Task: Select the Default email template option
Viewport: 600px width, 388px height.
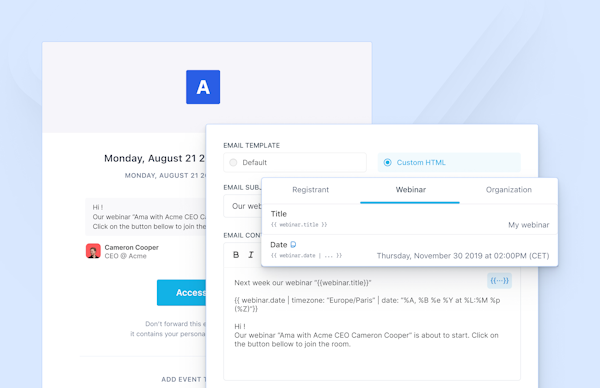Action: click(295, 163)
